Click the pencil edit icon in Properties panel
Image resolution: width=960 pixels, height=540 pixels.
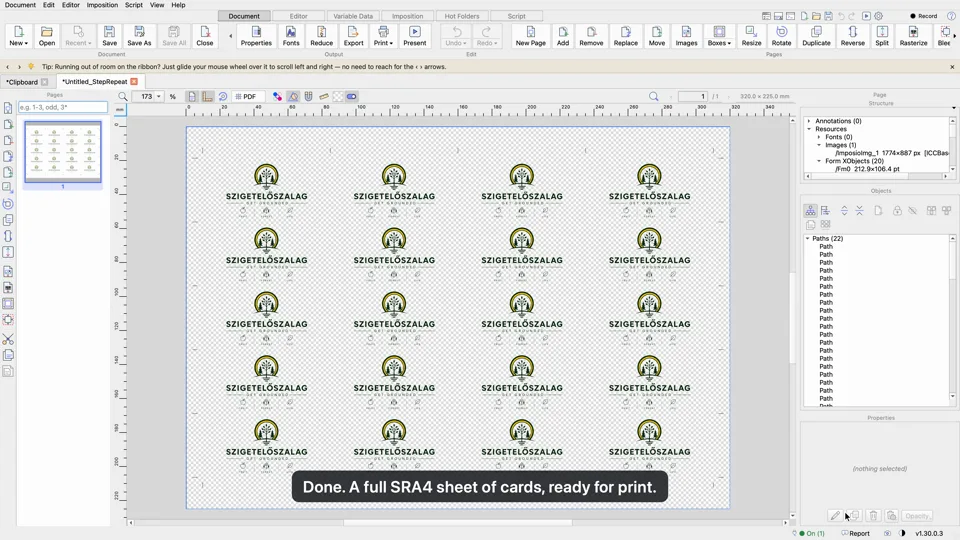[x=834, y=516]
